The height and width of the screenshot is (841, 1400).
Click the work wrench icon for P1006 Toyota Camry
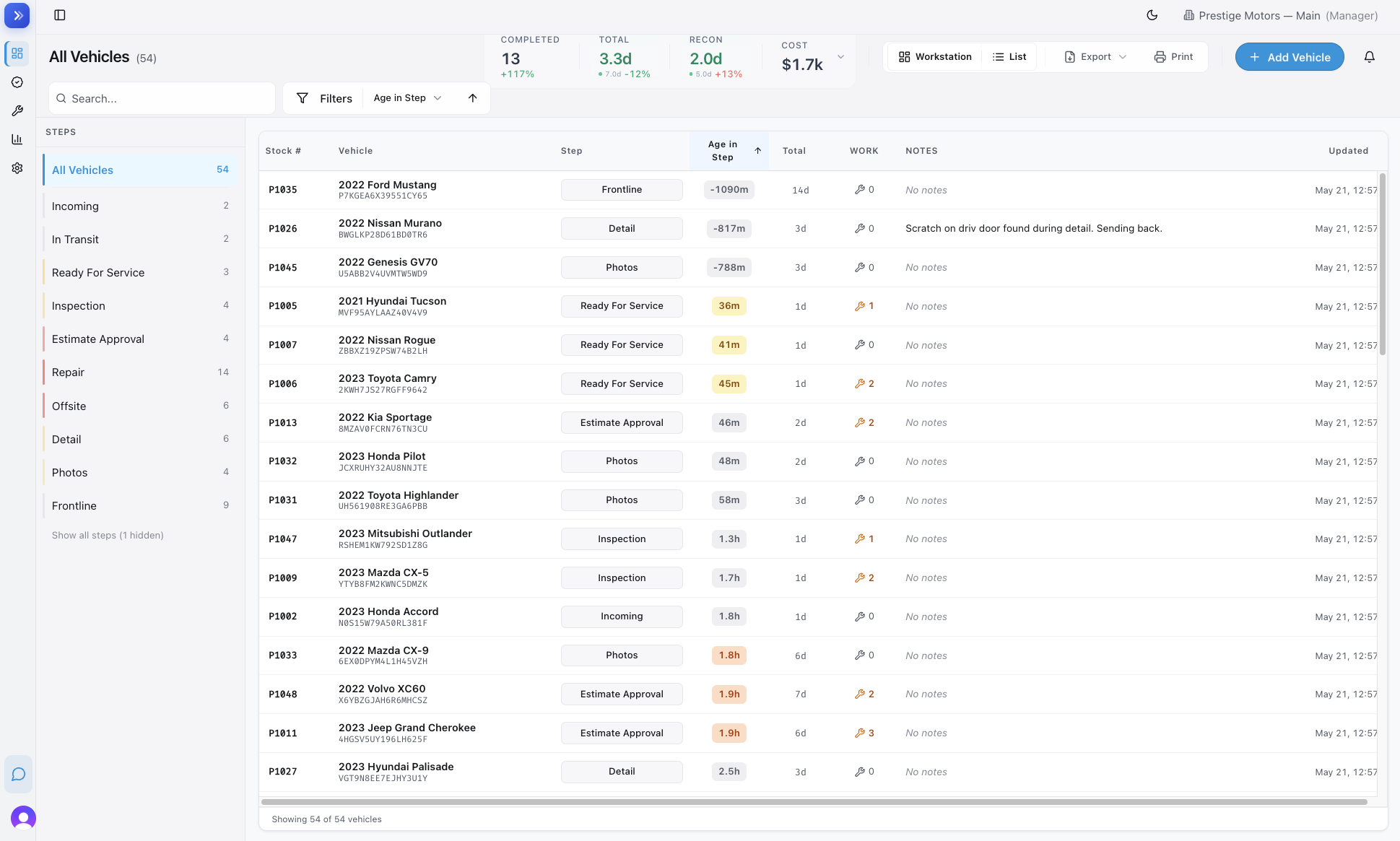coord(860,384)
